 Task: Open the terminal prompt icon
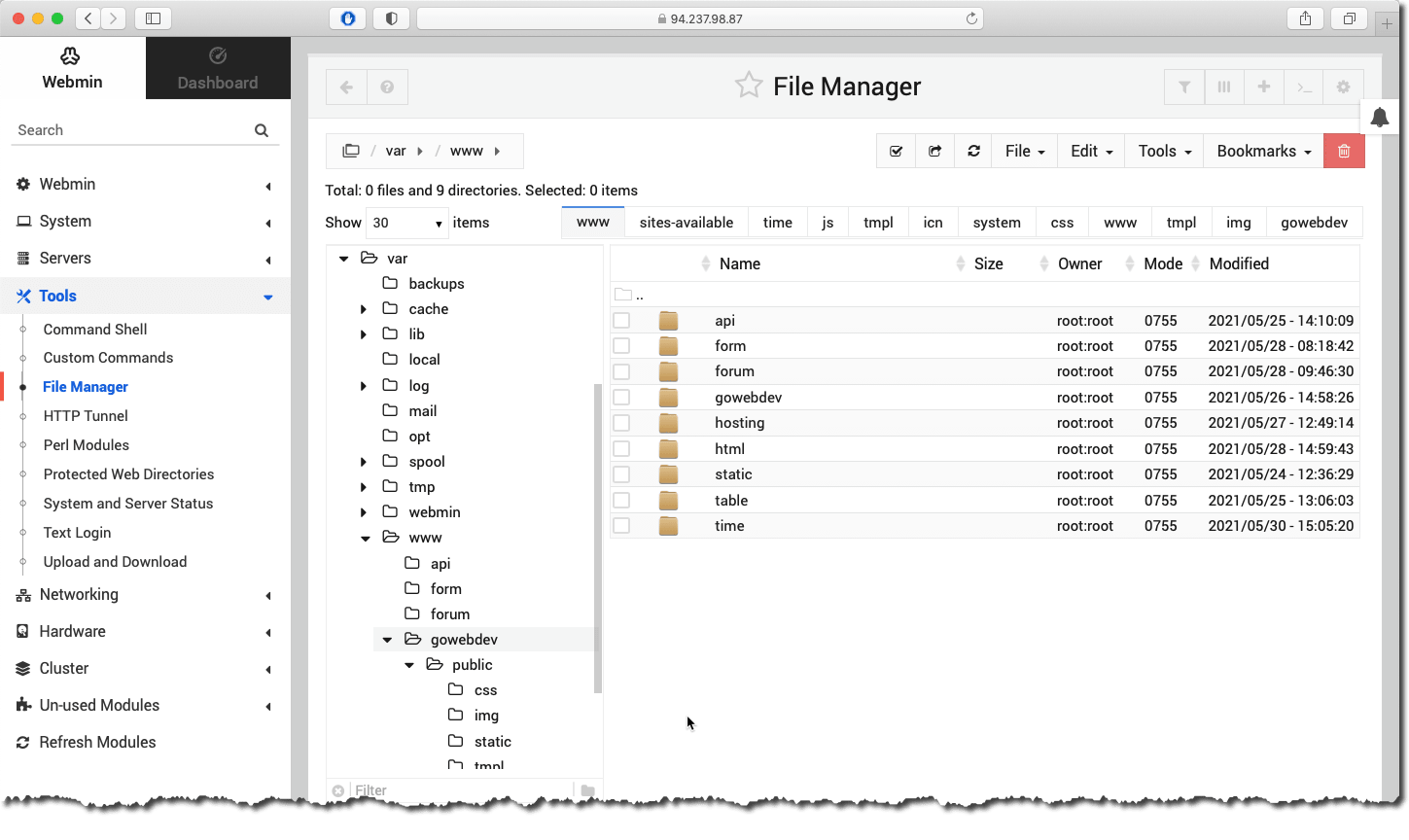click(x=1304, y=87)
